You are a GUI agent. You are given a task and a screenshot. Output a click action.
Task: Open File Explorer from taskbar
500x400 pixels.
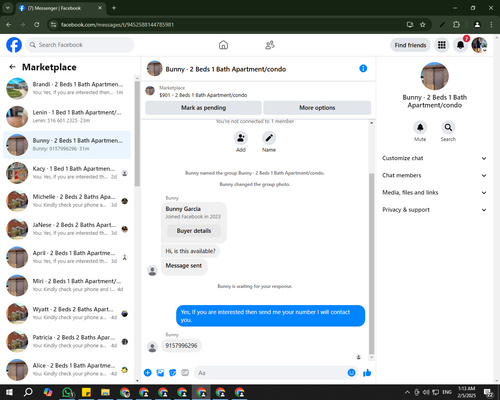coord(105,392)
